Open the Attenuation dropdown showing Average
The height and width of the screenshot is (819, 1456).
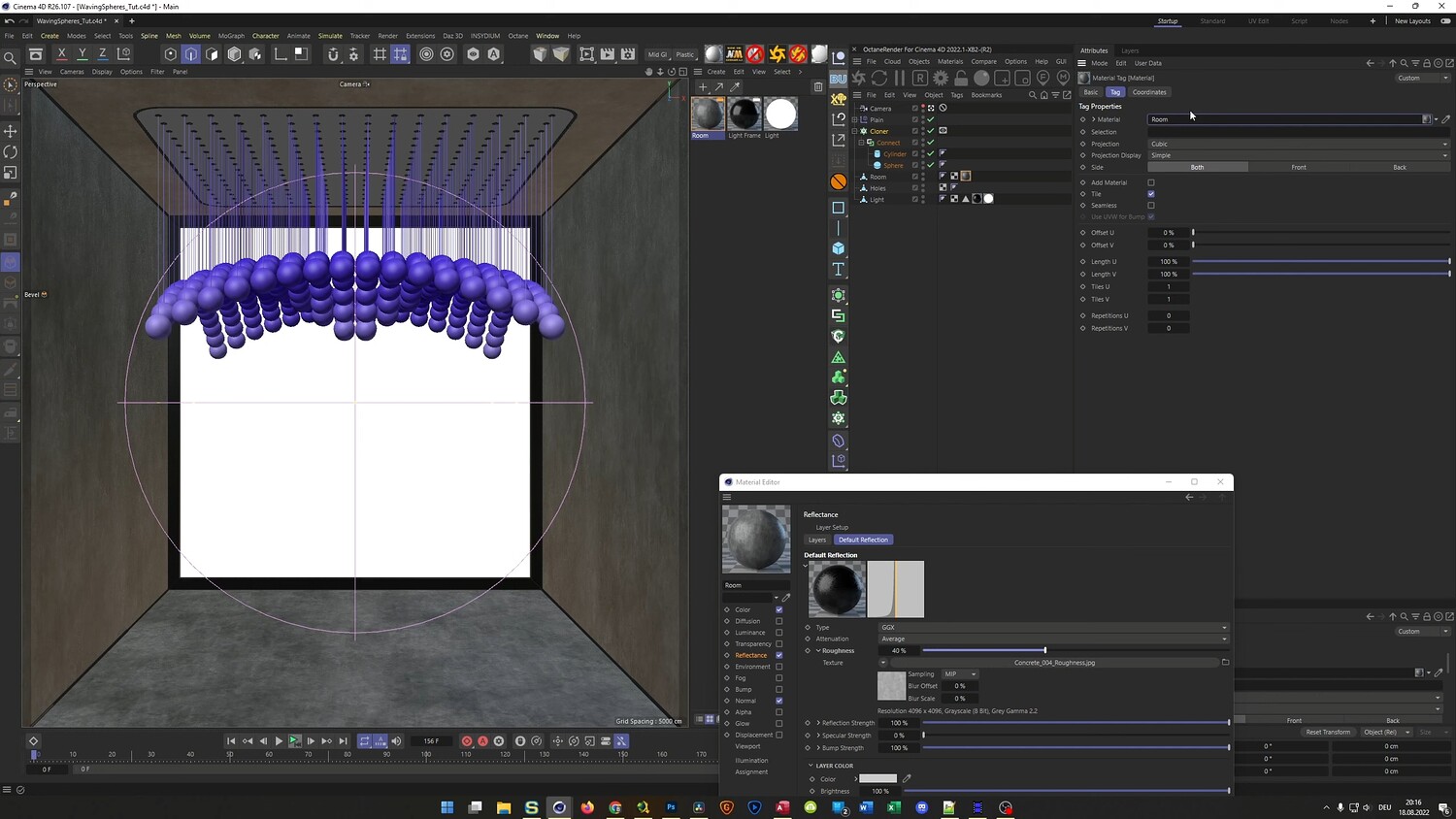(x=1053, y=639)
